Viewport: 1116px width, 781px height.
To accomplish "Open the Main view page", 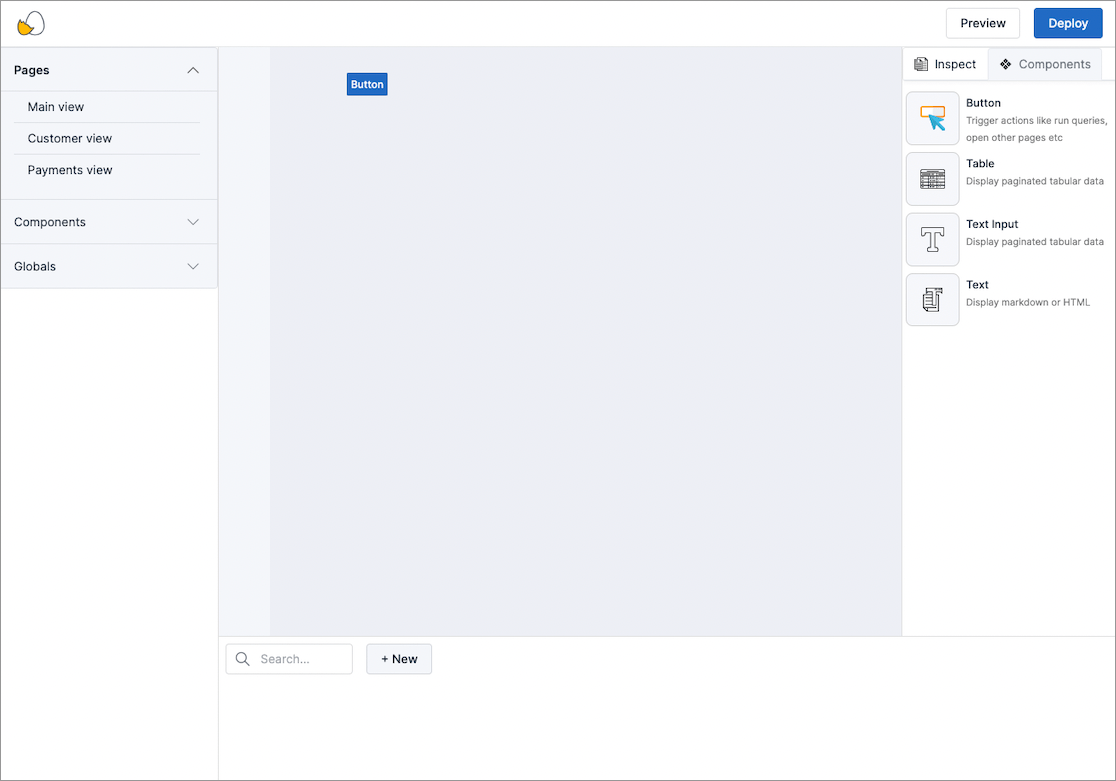I will pyautogui.click(x=56, y=107).
